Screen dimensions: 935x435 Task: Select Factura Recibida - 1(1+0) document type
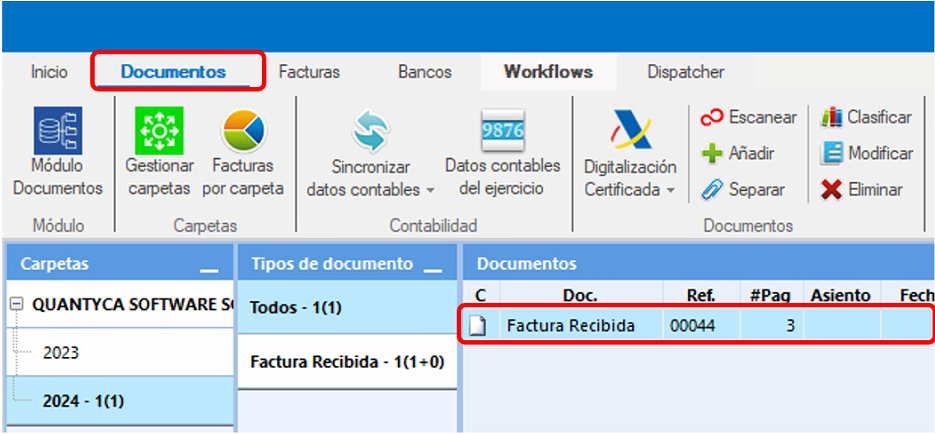pos(347,362)
